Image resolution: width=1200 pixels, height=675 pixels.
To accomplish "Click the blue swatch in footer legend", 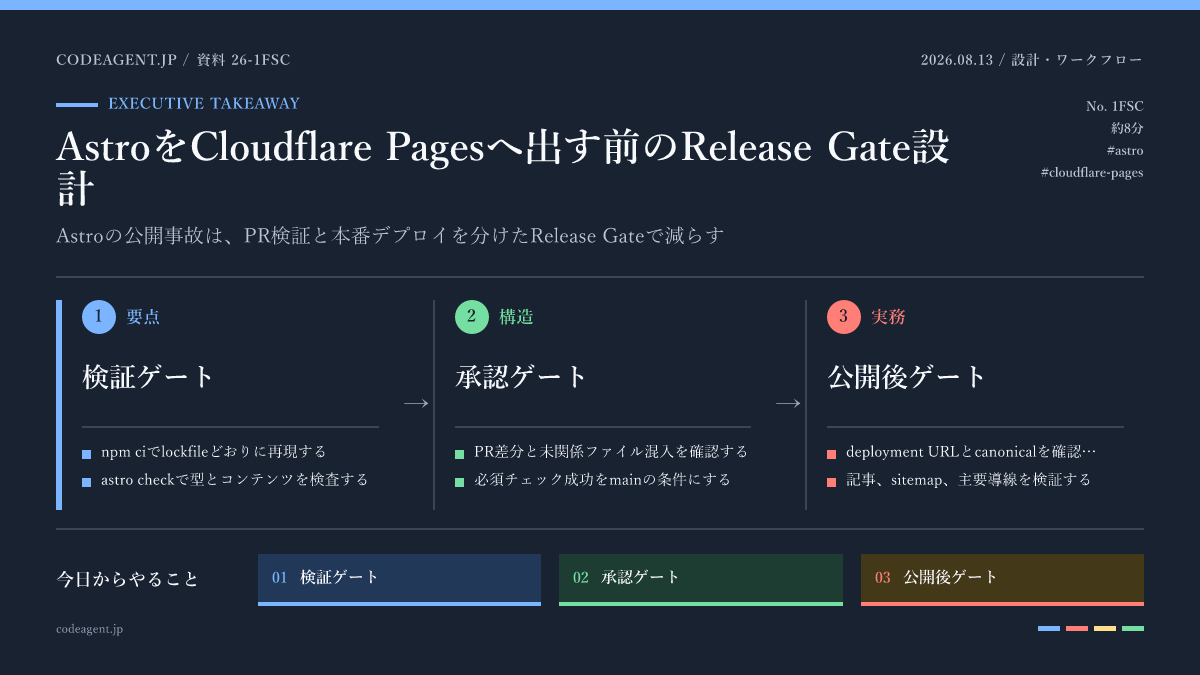I will point(1049,629).
